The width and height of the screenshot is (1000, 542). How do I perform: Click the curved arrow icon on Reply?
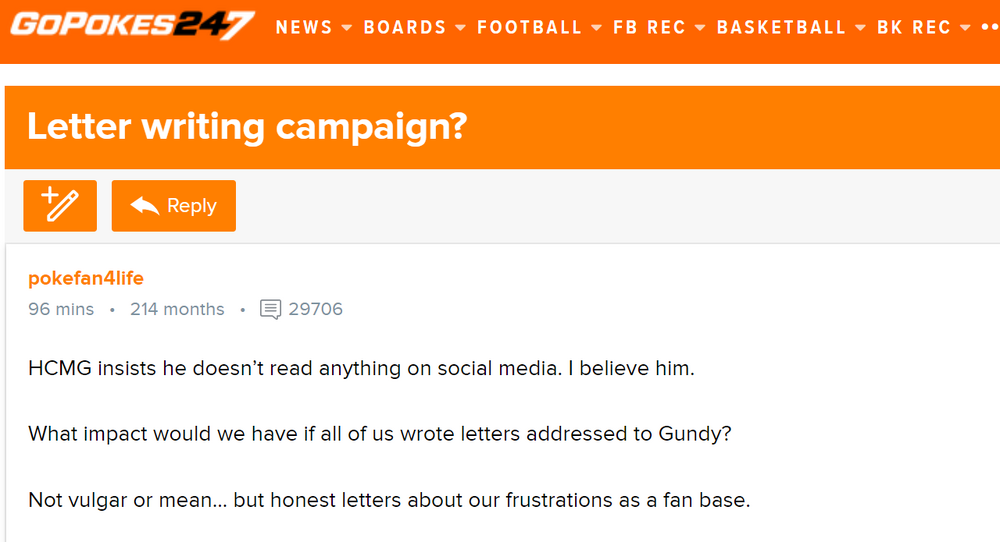tap(145, 205)
